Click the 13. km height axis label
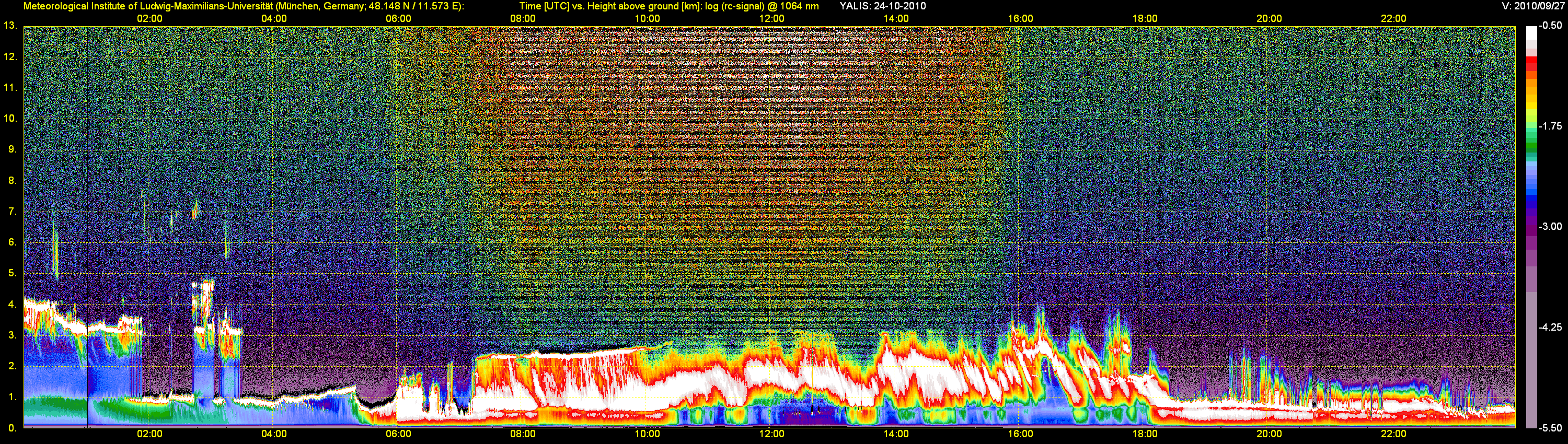This screenshot has height=444, width=1568. click(x=10, y=26)
